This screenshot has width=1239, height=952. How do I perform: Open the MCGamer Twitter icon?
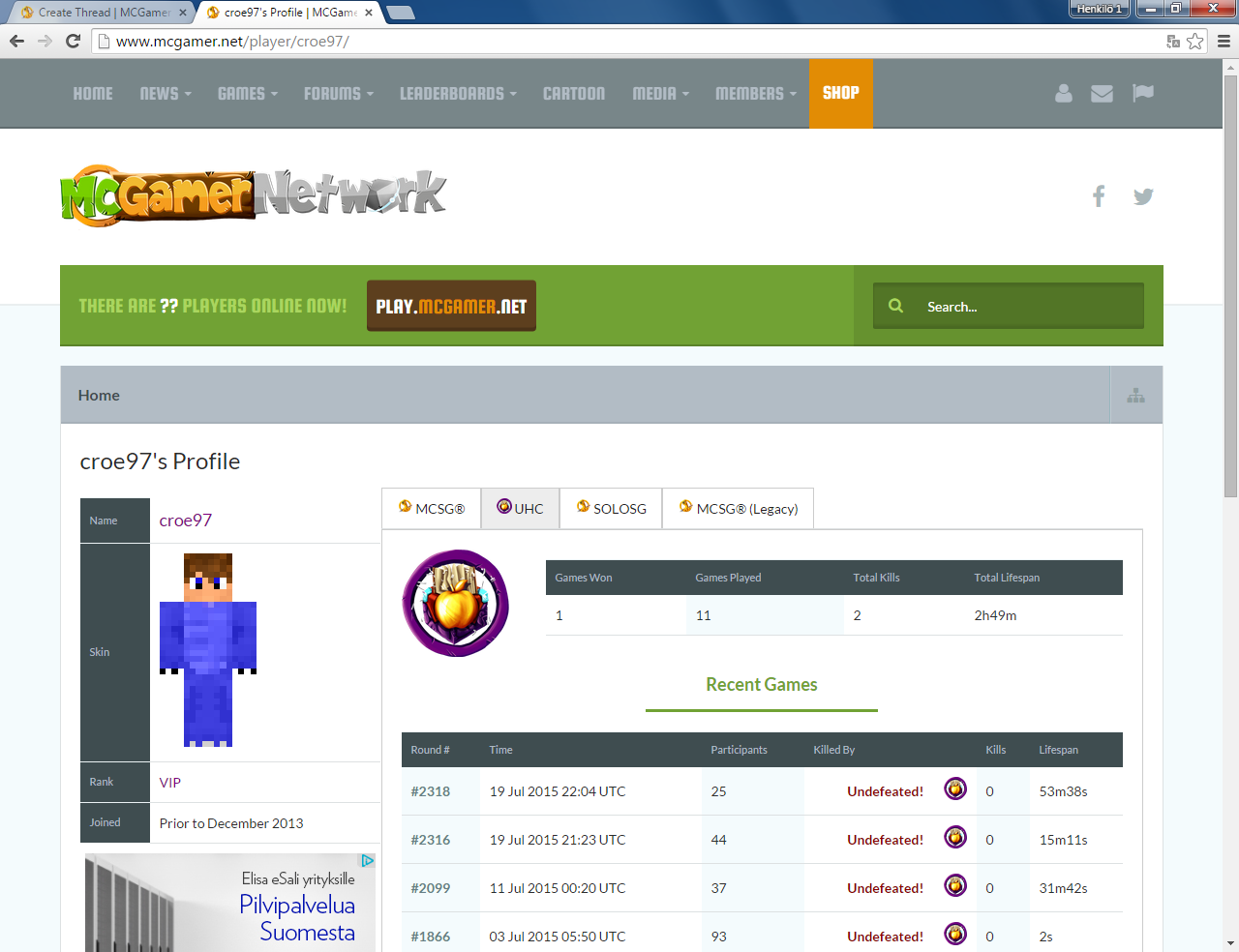point(1143,196)
